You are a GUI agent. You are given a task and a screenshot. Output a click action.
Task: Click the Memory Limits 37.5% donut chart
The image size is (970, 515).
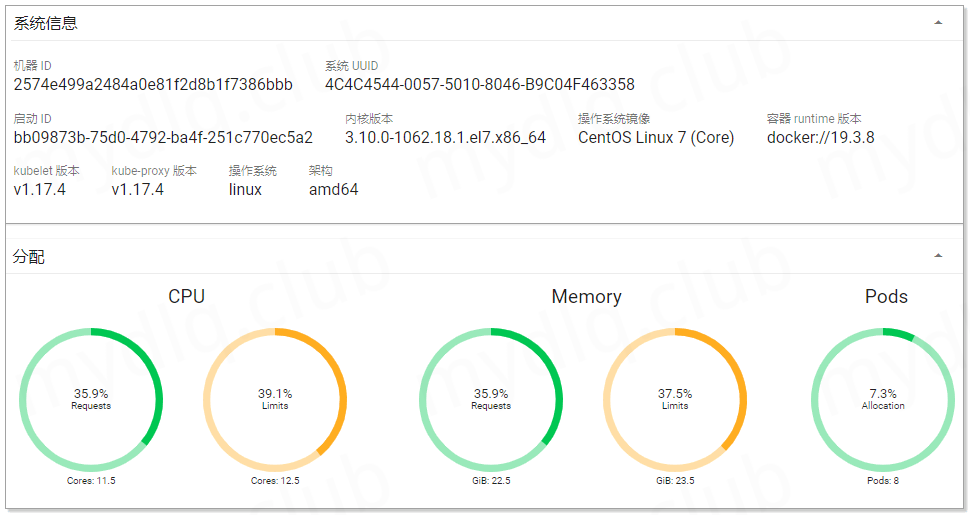click(x=675, y=399)
